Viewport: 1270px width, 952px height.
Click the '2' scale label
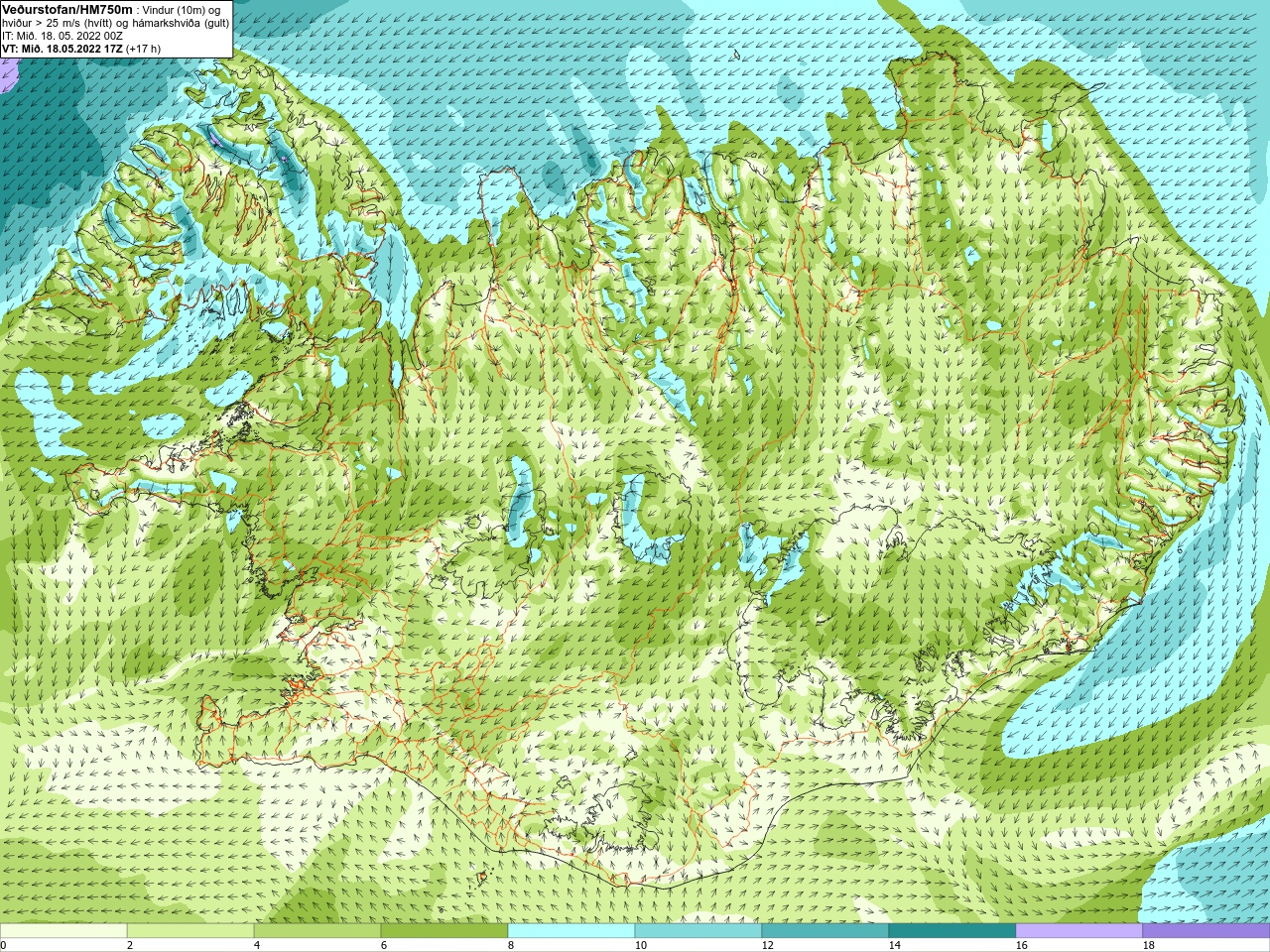[130, 945]
